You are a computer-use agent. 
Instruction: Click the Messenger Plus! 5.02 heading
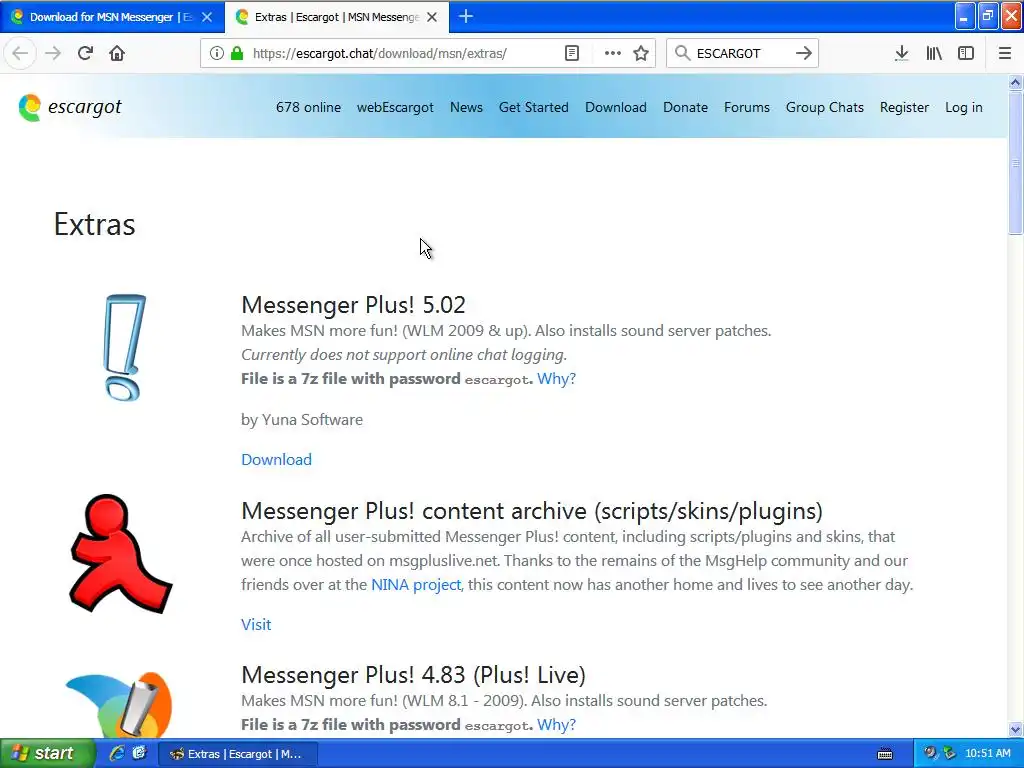pyautogui.click(x=353, y=305)
